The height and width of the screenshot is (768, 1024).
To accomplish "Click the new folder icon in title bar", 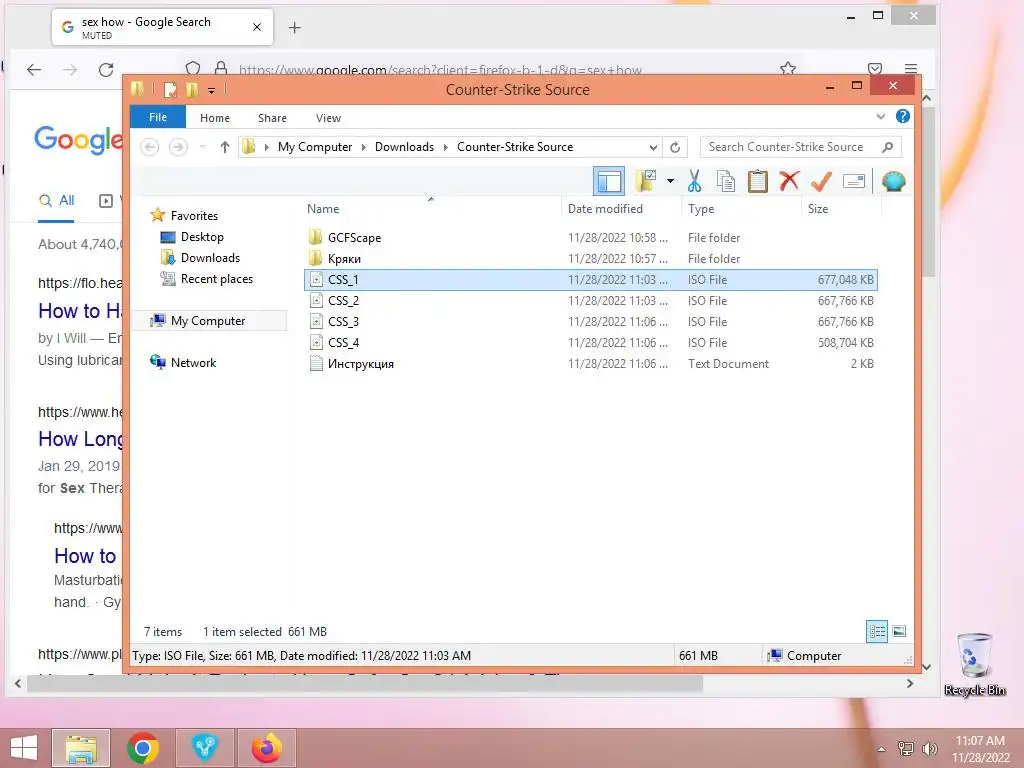I will point(192,89).
